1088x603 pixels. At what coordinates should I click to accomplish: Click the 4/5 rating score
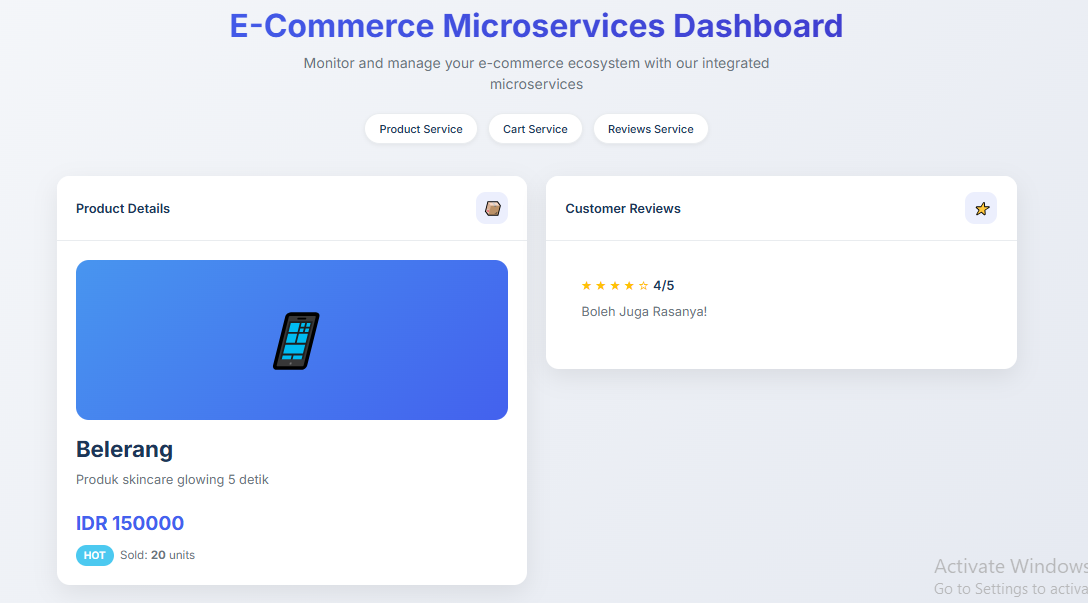[664, 286]
